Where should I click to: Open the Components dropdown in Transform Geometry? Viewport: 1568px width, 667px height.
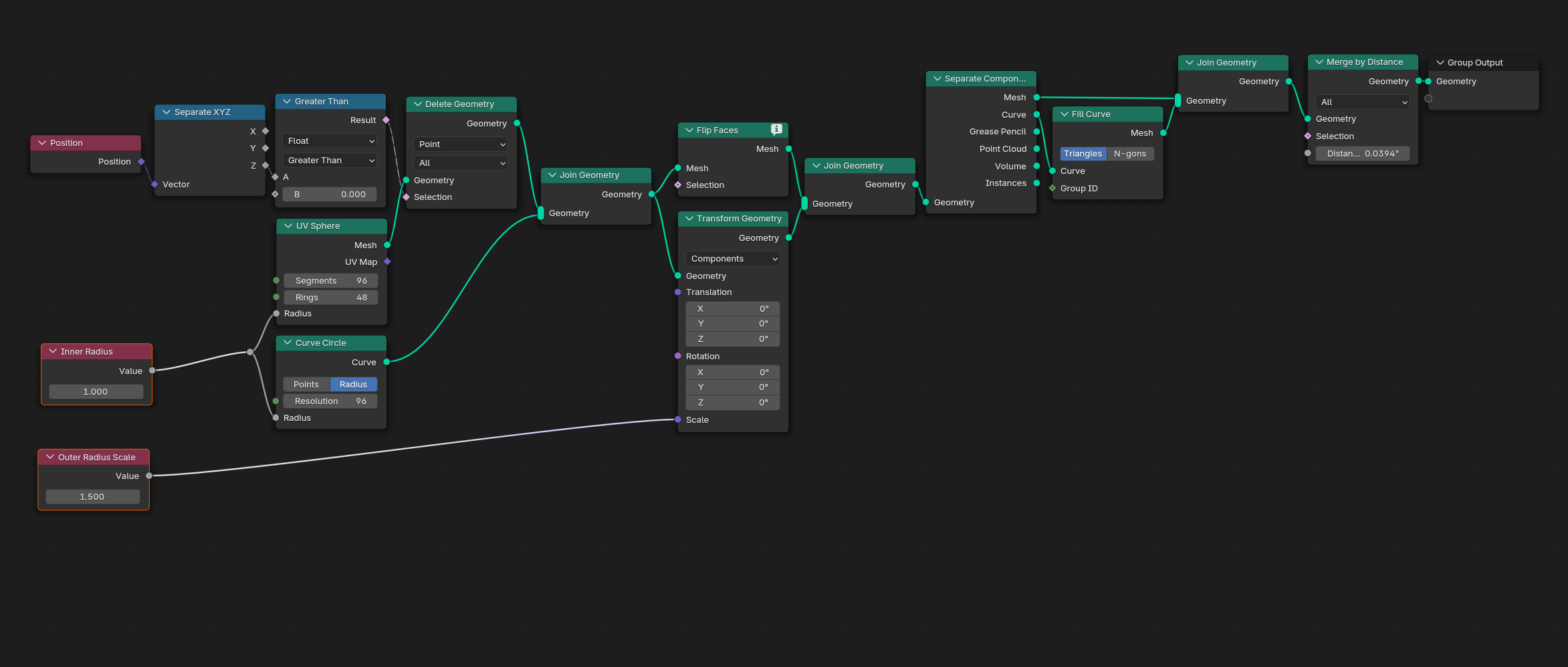733,258
